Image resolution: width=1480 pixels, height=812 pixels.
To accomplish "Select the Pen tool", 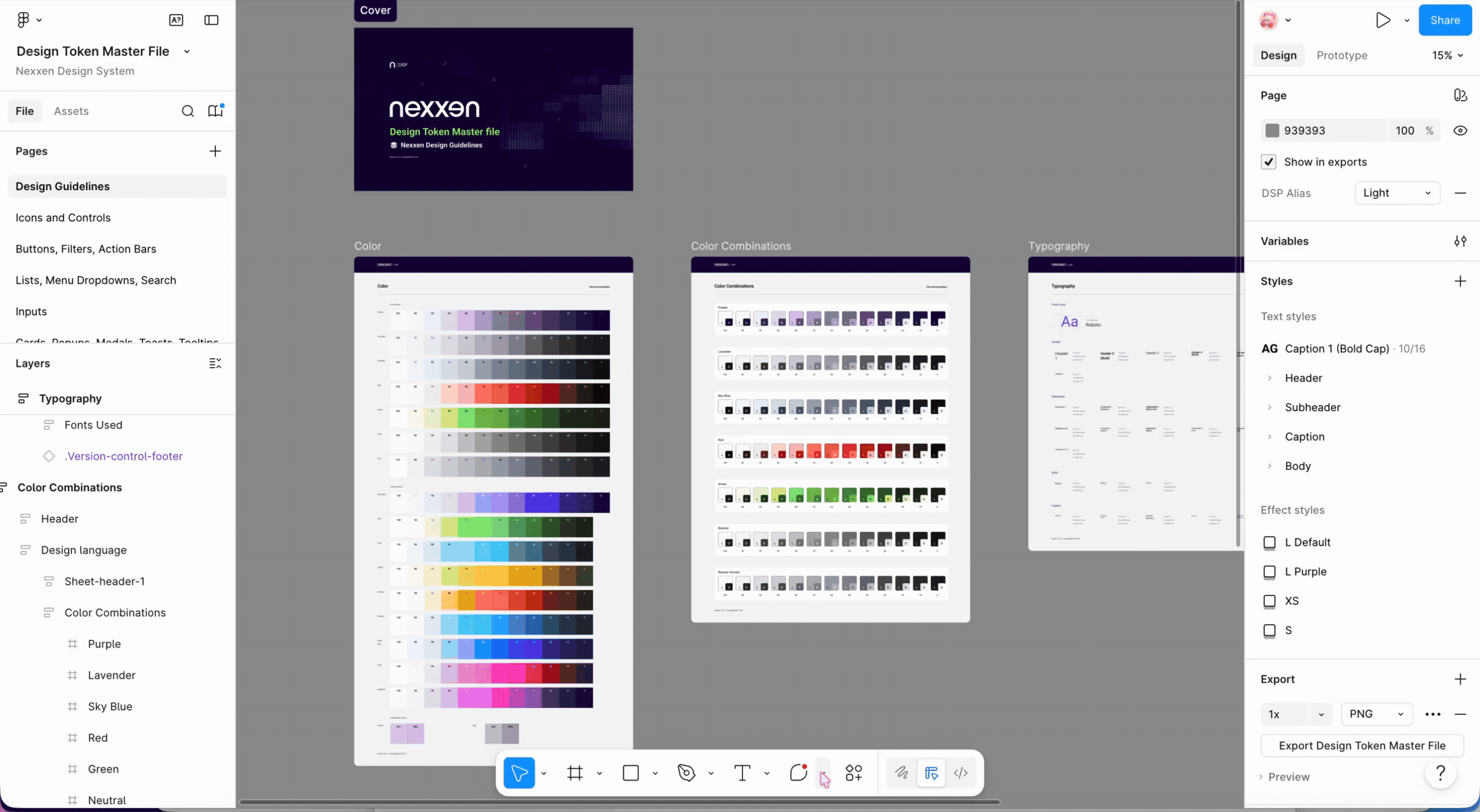I will (687, 773).
